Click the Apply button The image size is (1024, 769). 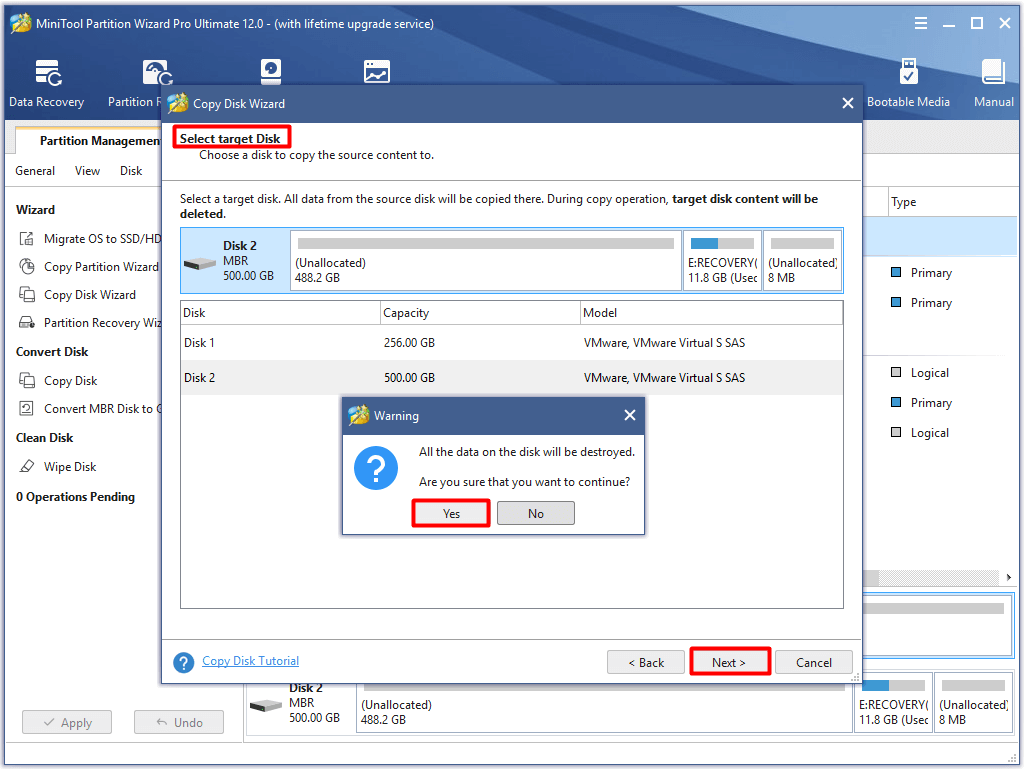(x=67, y=722)
